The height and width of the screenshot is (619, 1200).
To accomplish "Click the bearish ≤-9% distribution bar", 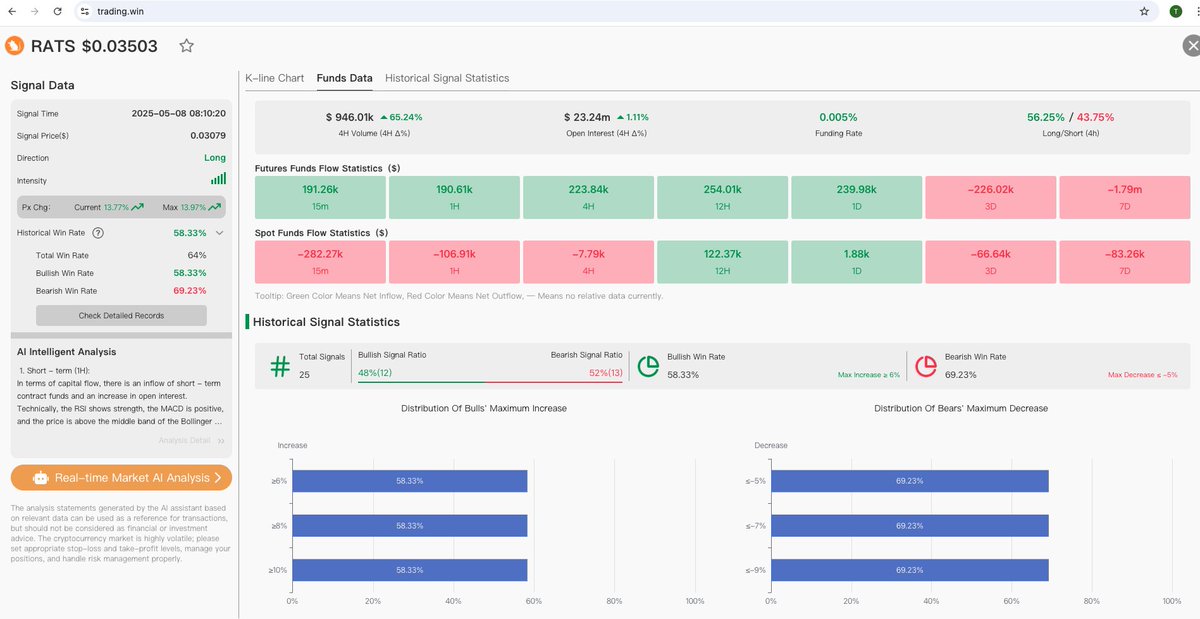I will click(910, 570).
